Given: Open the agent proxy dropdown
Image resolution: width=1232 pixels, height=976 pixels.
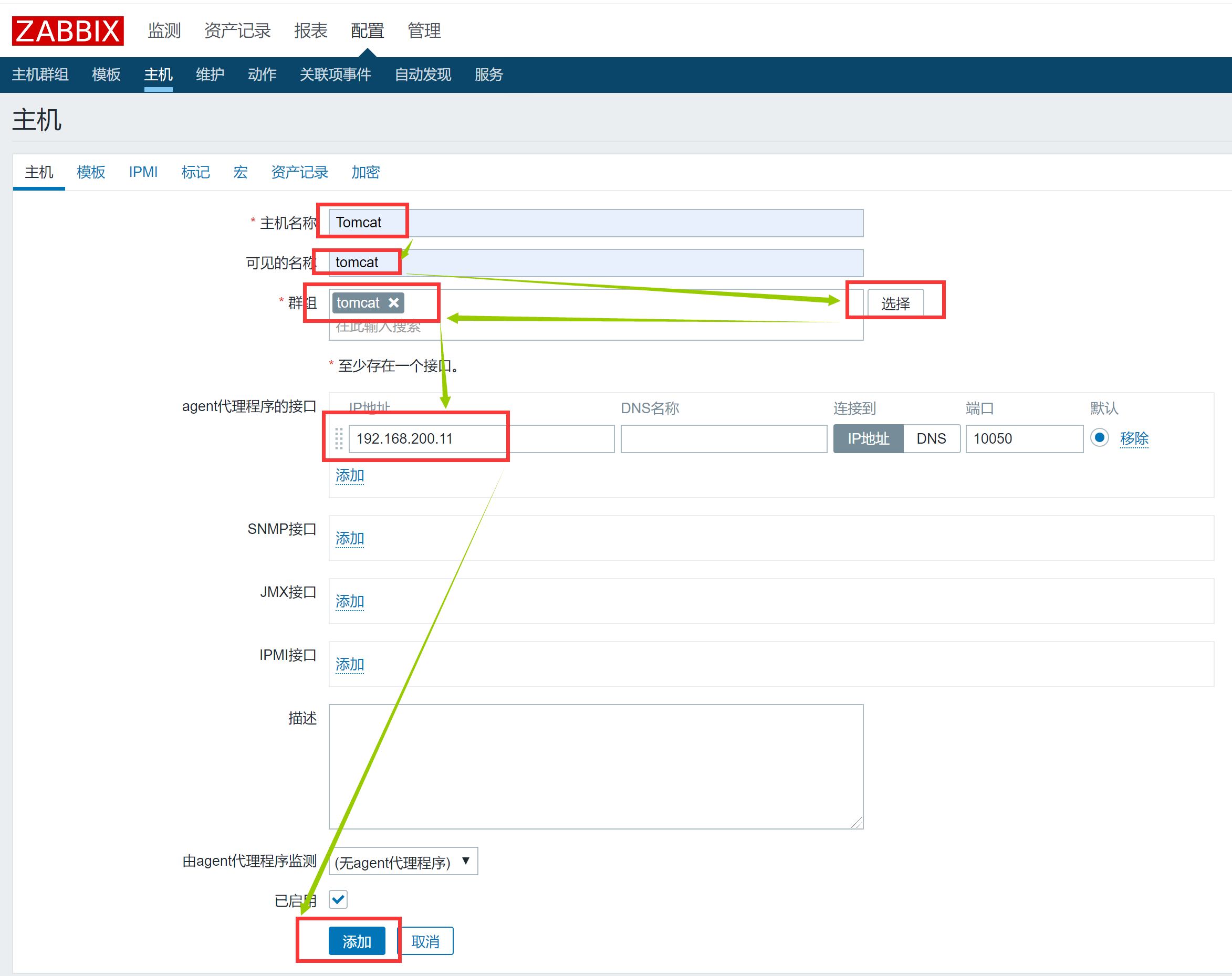Looking at the screenshot, I should pos(403,861).
